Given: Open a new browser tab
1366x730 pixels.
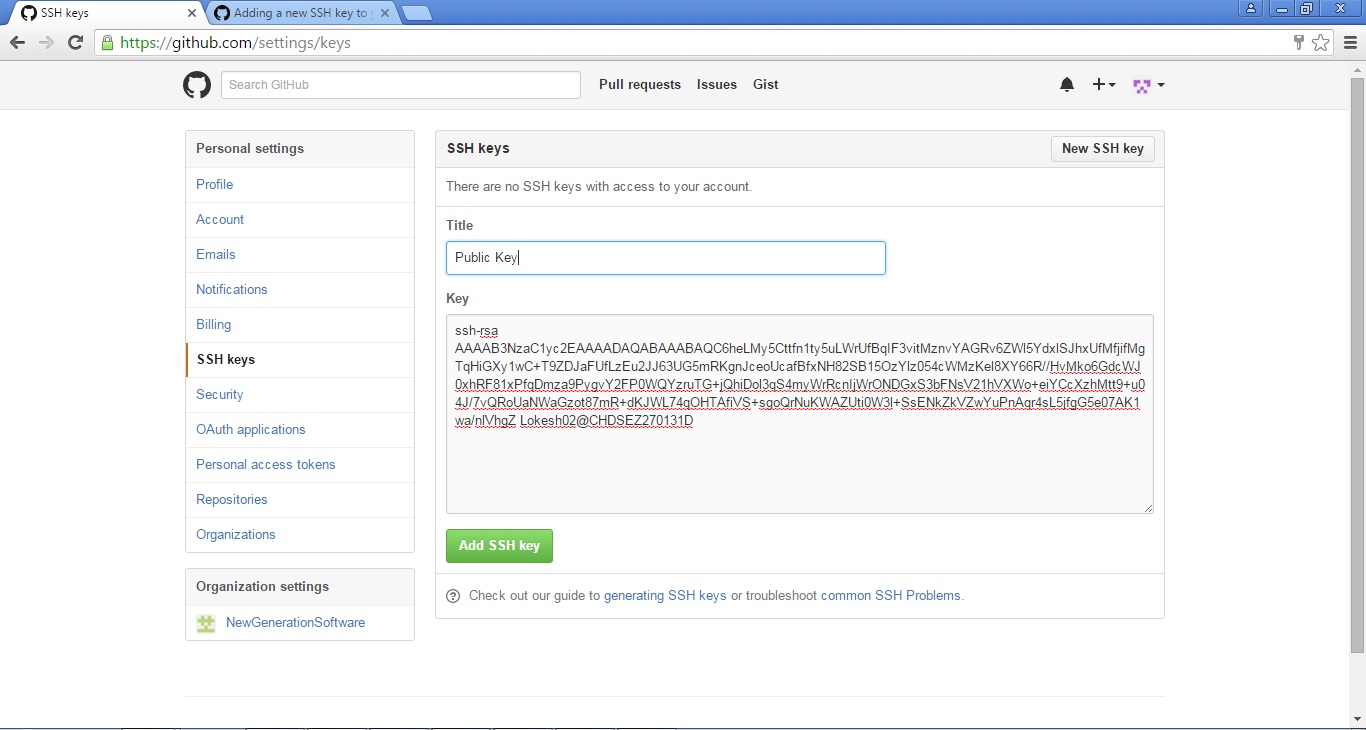Looking at the screenshot, I should [x=417, y=13].
